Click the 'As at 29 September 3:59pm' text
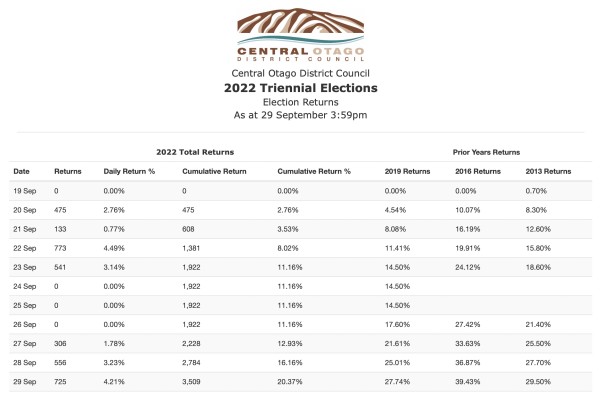600x394 pixels. (x=300, y=115)
